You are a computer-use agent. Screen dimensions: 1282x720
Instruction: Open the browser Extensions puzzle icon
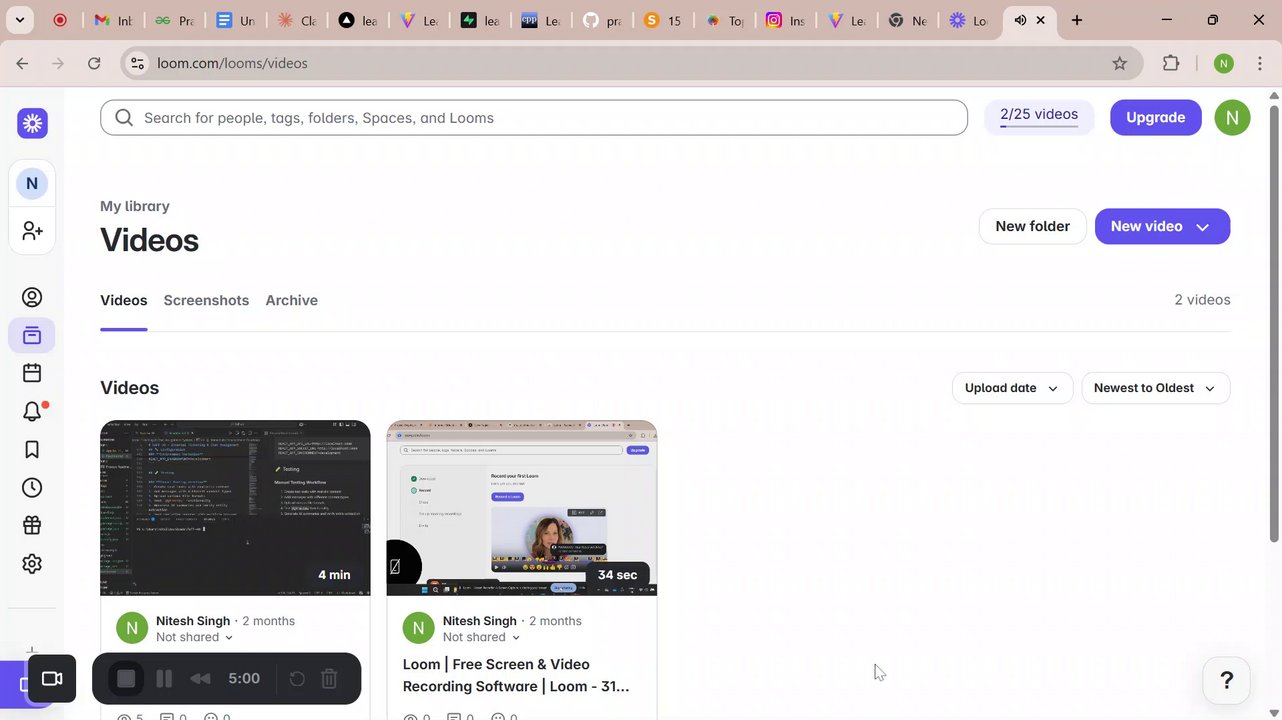[x=1171, y=63]
